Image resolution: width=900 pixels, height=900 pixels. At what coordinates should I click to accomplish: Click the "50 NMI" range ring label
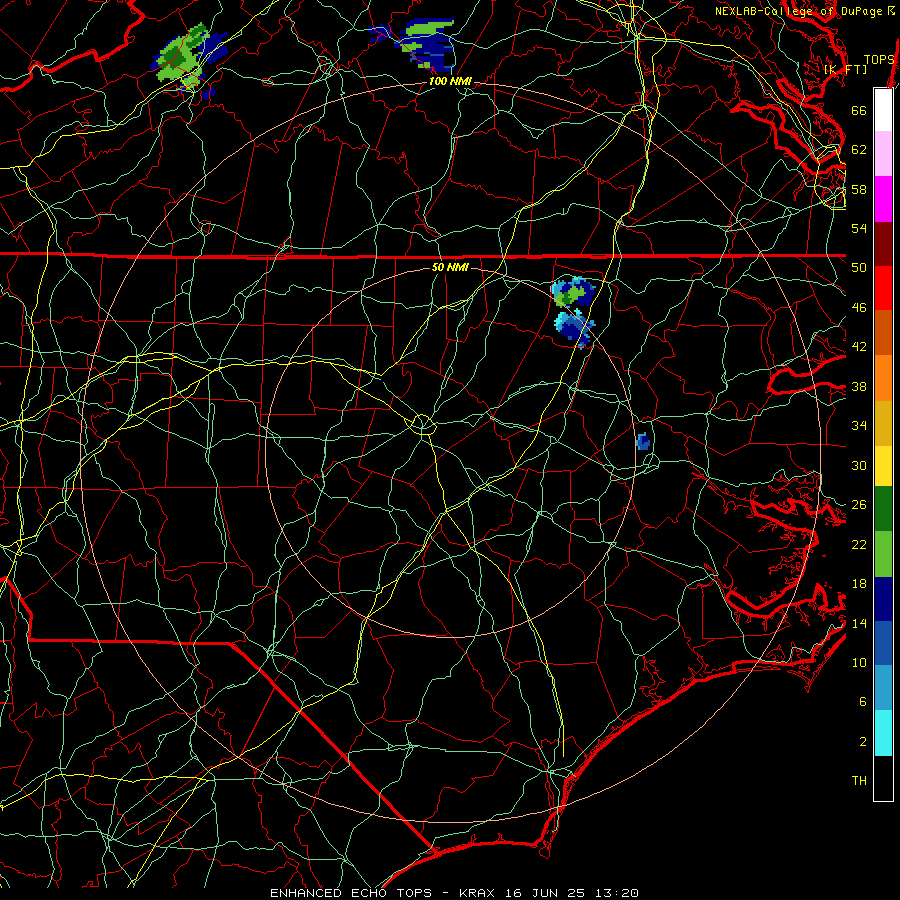point(450,267)
